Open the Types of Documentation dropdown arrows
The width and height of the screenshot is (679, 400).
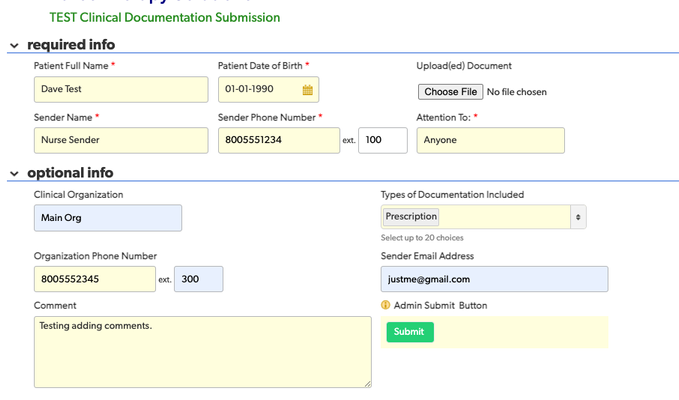(x=578, y=217)
